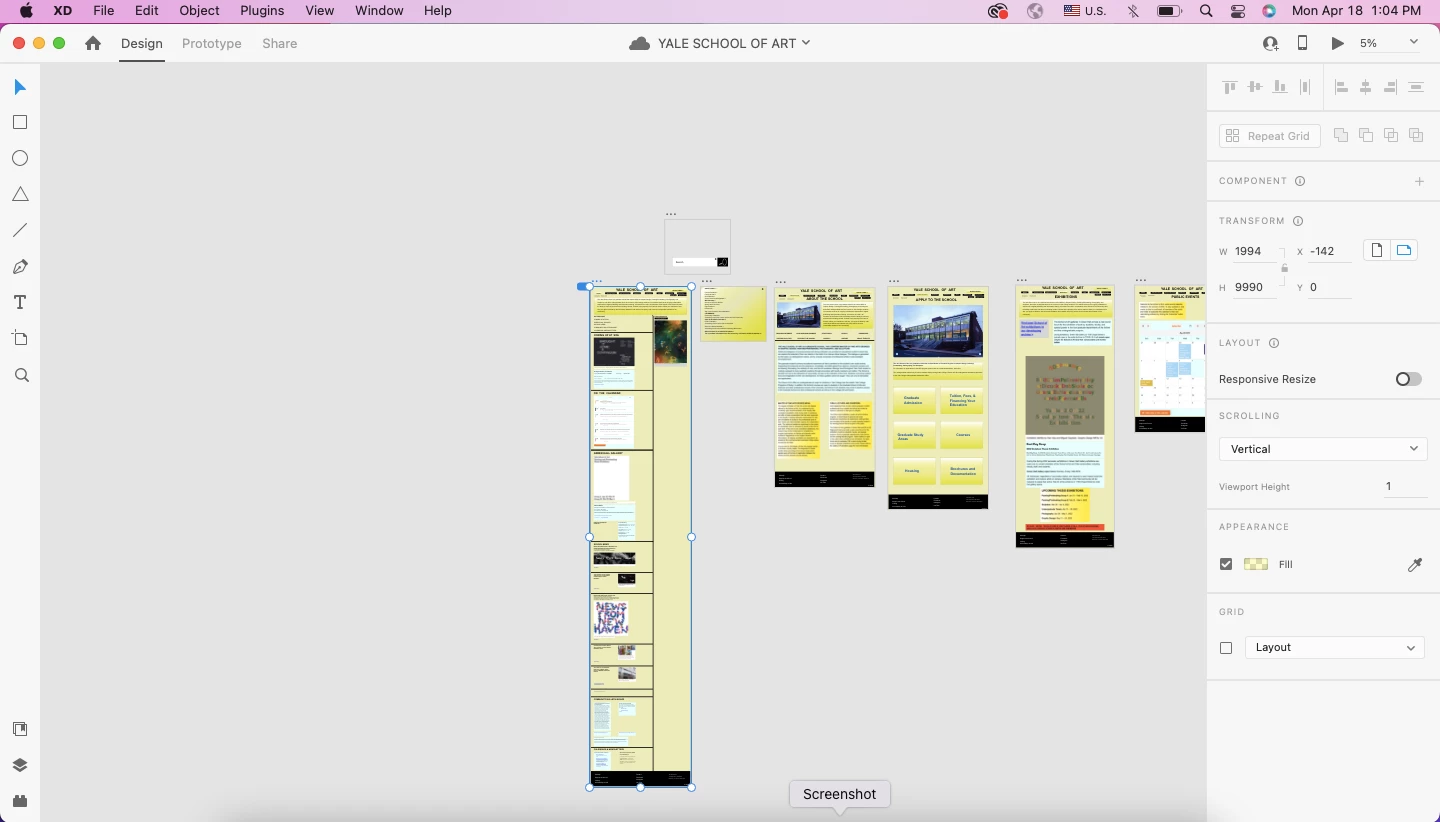Viewport: 1440px width, 822px height.
Task: Open invite collaborators icon
Action: [x=1270, y=43]
